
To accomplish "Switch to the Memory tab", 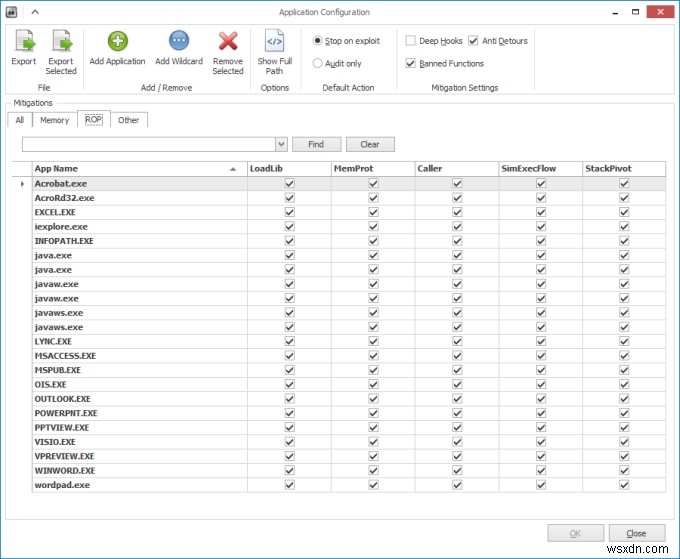I will (x=55, y=120).
